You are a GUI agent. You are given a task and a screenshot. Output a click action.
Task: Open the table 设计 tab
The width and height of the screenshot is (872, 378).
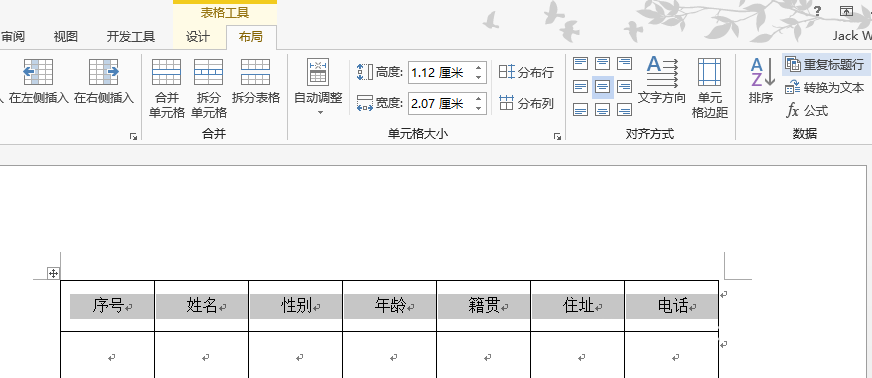pyautogui.click(x=198, y=37)
